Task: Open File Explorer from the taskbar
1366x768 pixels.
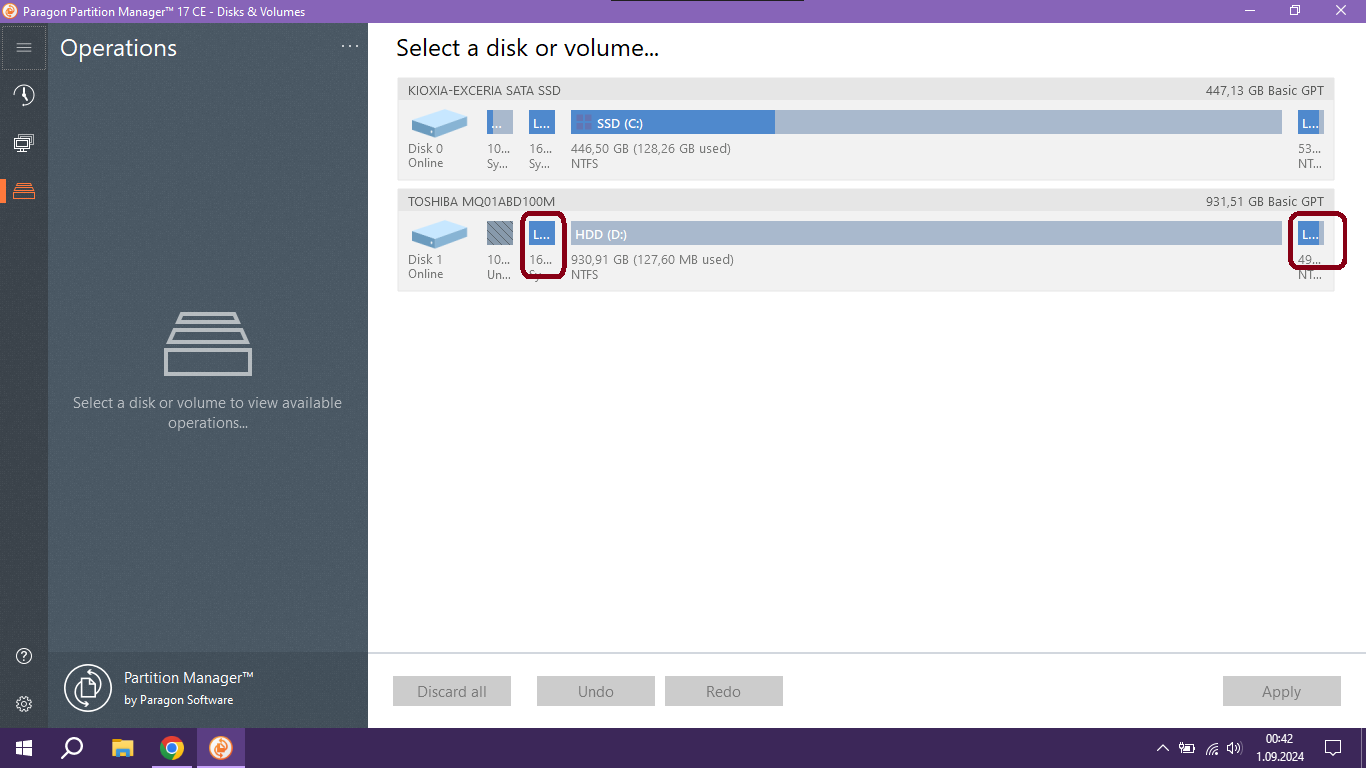Action: point(122,748)
